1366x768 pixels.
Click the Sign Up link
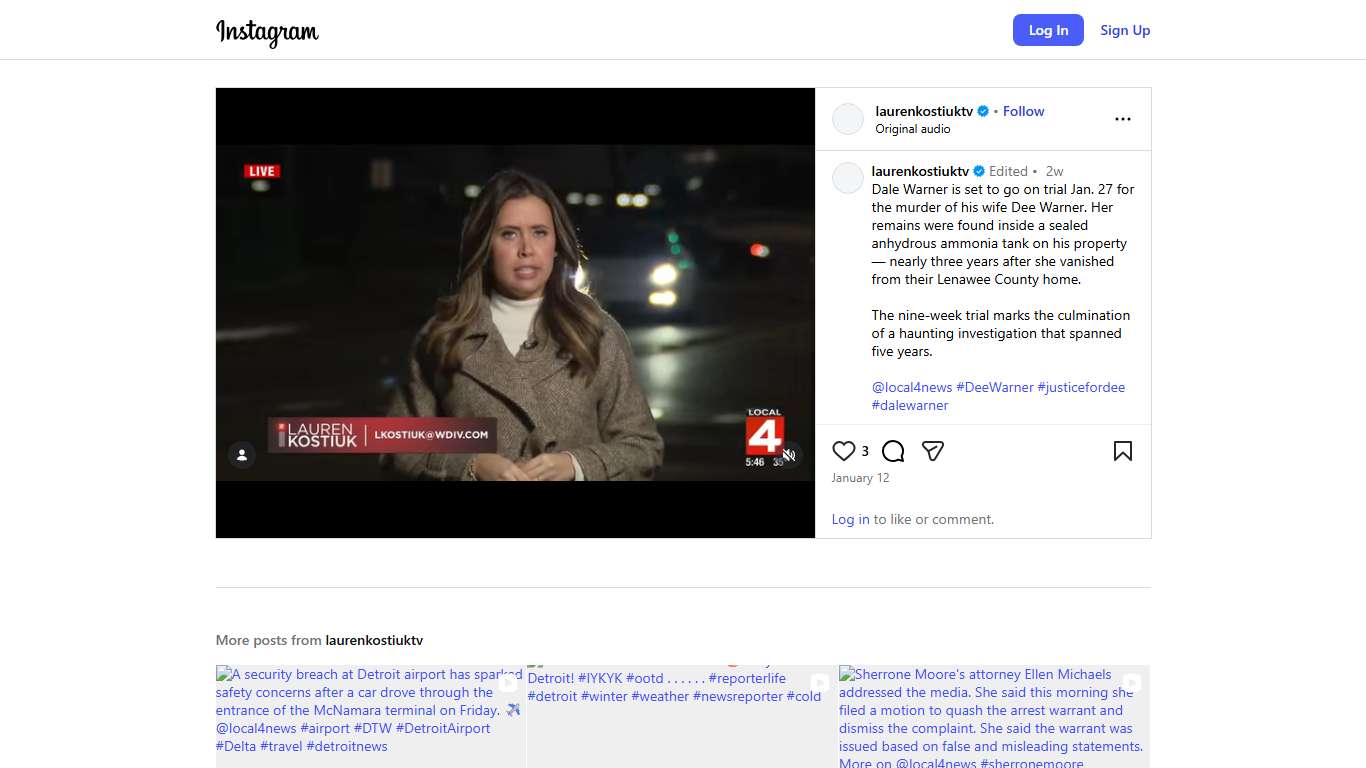(x=1125, y=30)
